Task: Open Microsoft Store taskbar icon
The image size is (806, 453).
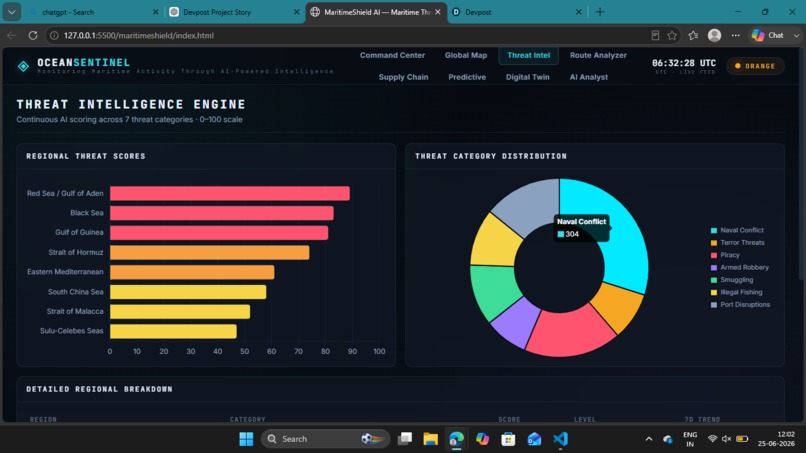Action: [508, 439]
